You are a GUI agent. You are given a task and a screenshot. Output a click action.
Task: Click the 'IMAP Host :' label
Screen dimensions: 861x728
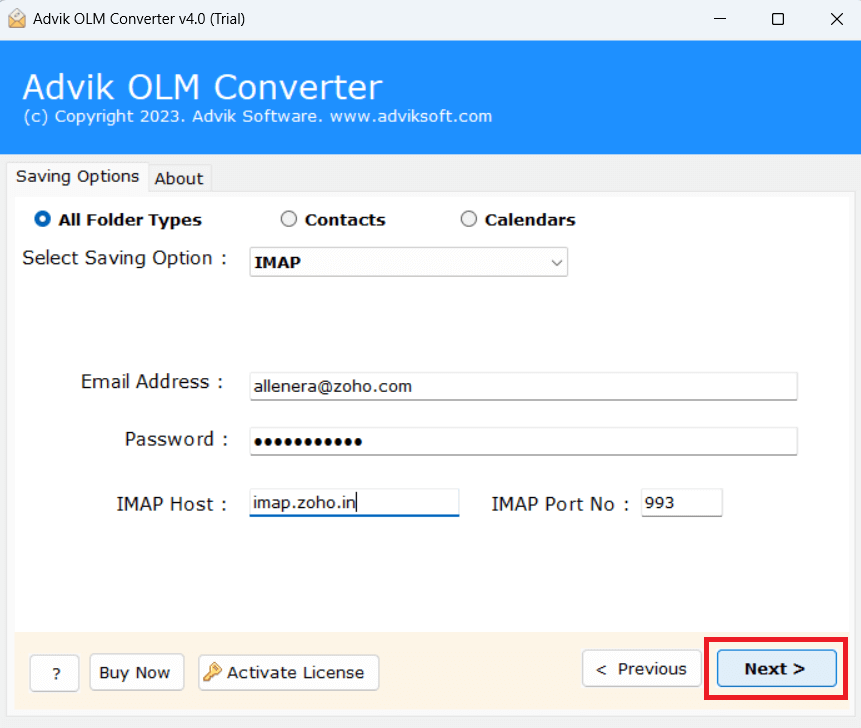(171, 503)
